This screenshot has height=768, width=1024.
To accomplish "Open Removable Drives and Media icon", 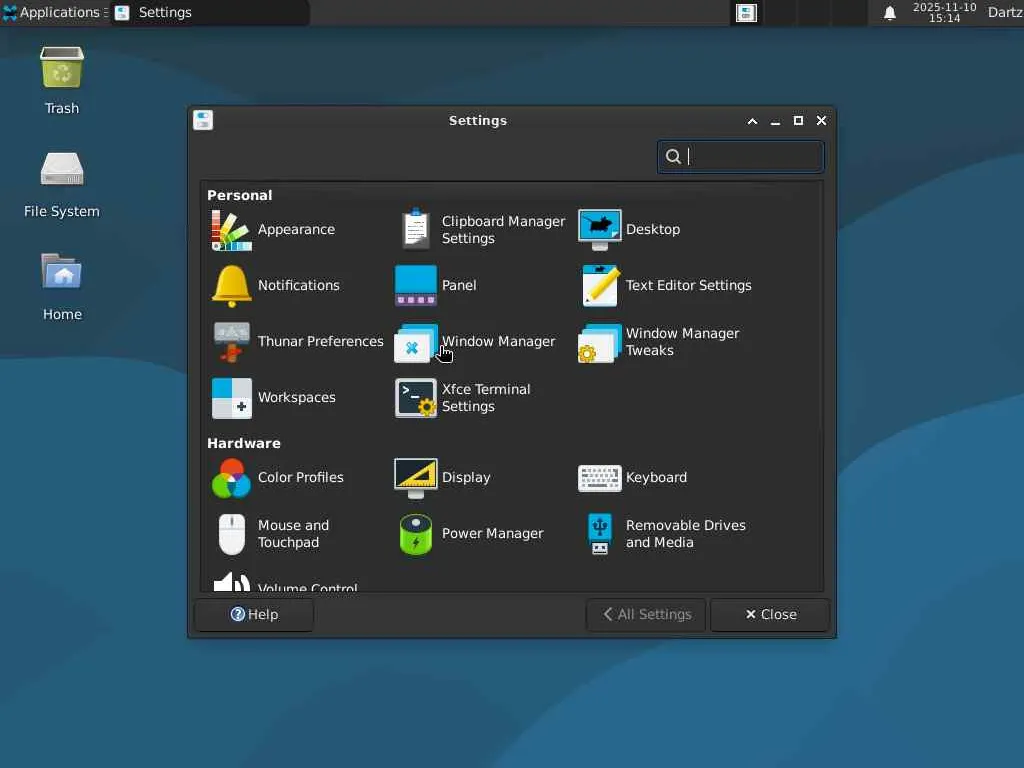I will 600,534.
